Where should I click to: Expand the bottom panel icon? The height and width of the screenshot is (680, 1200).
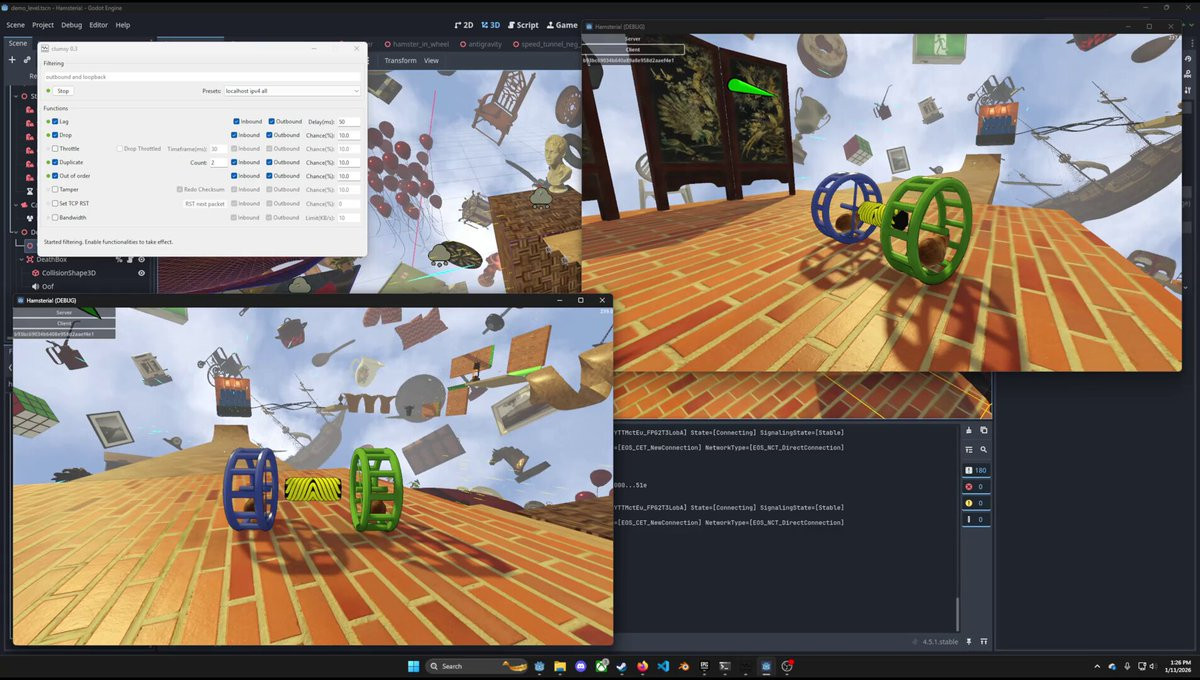(x=984, y=641)
